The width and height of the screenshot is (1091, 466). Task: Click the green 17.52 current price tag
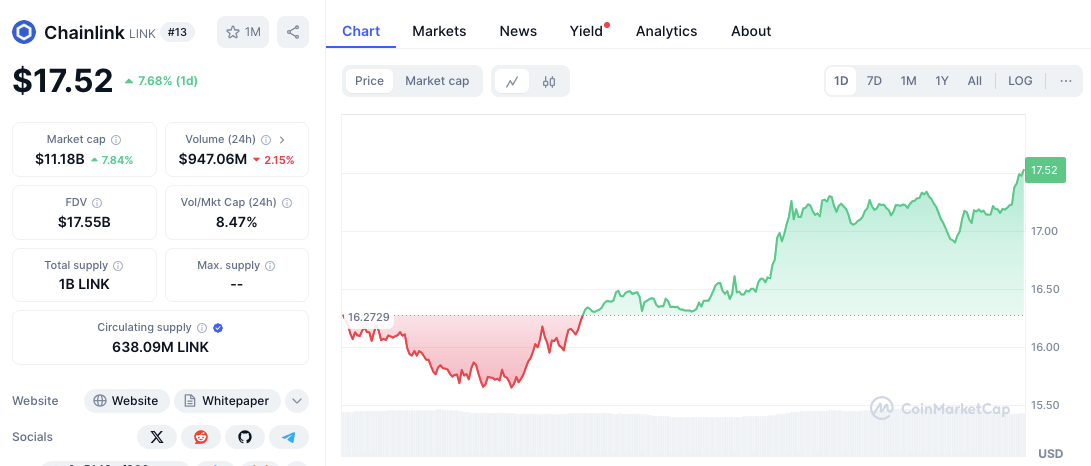pos(1045,170)
